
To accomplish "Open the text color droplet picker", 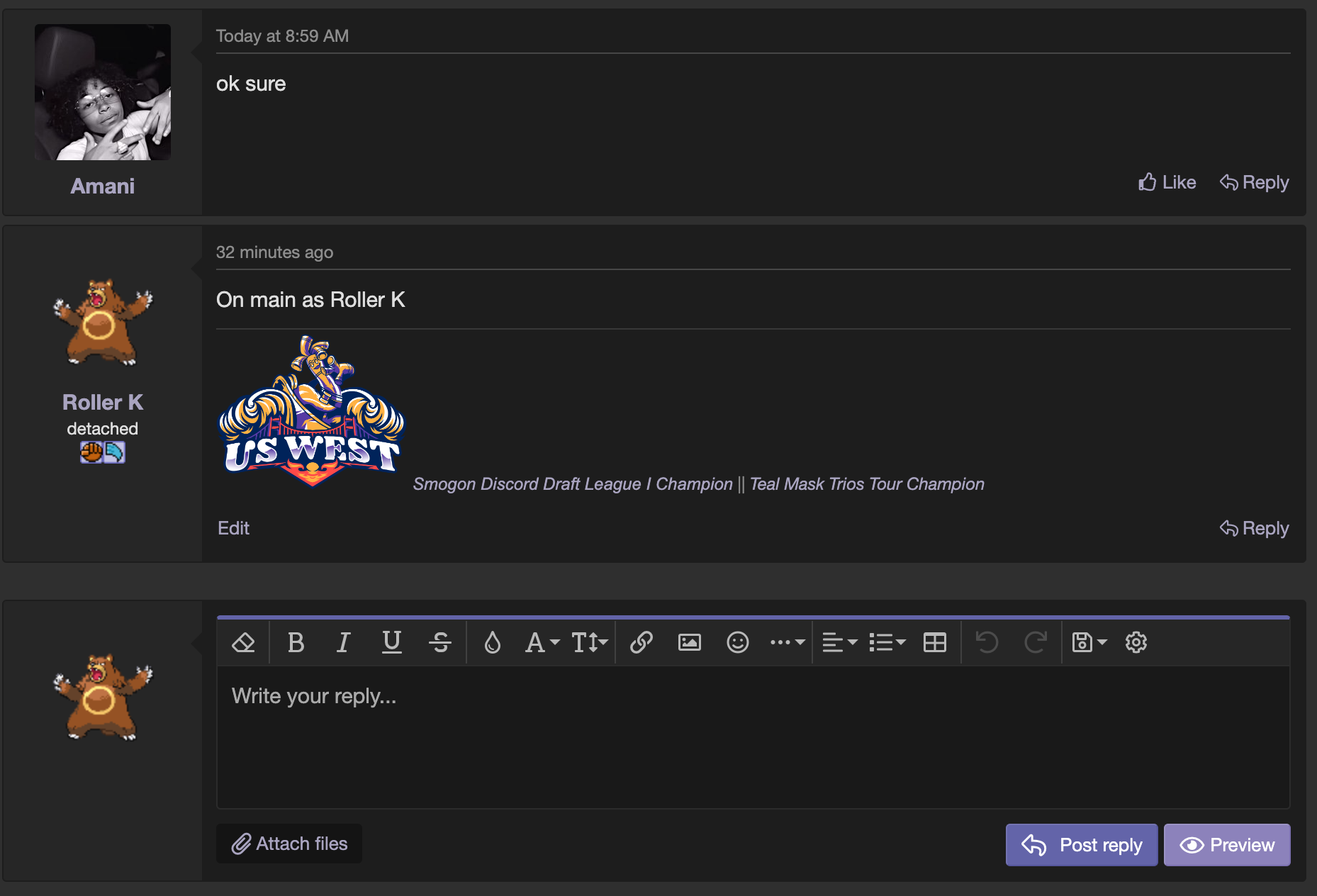I will (x=492, y=642).
